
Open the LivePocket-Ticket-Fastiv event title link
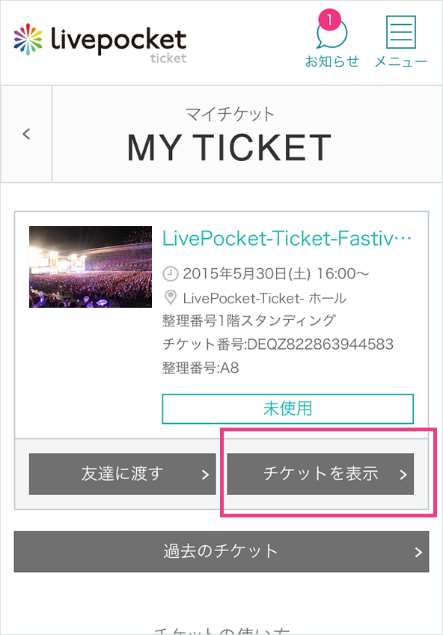pyautogui.click(x=287, y=239)
